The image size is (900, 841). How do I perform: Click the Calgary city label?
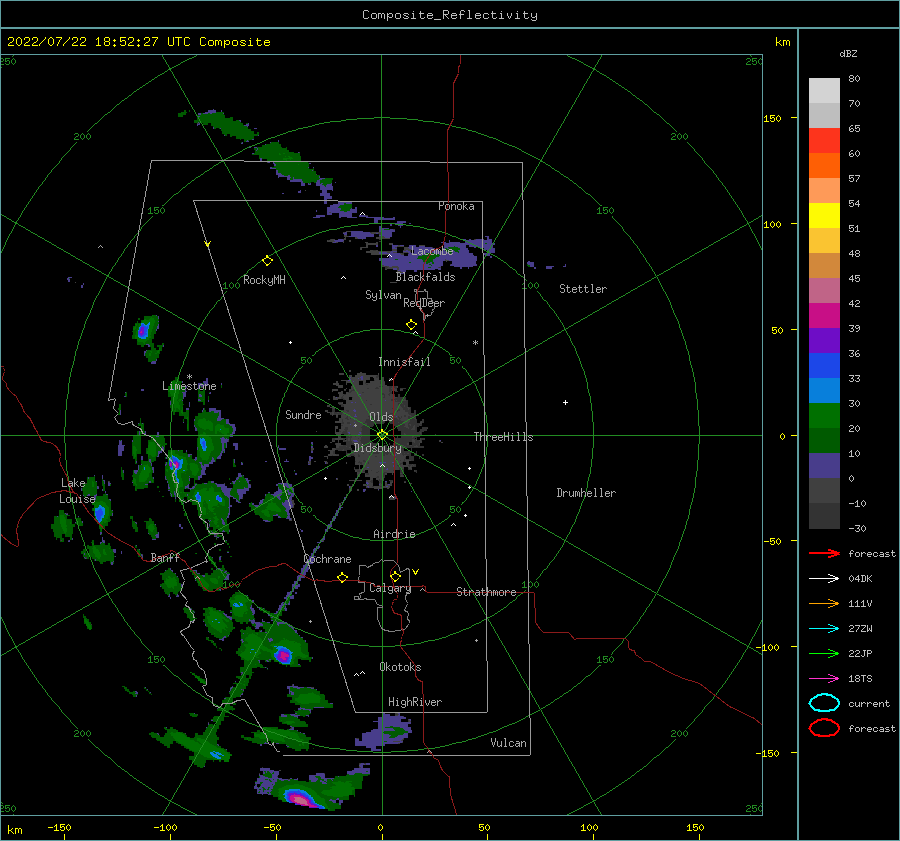pos(390,588)
